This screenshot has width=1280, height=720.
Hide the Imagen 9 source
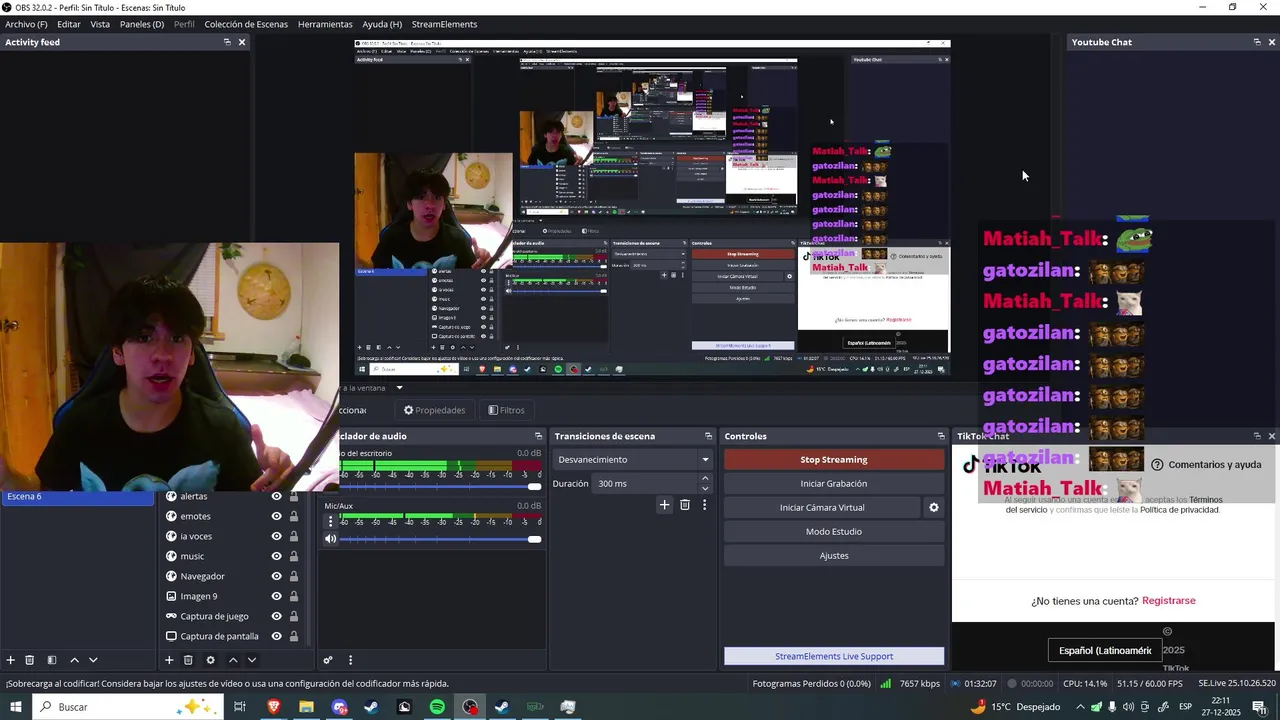[277, 596]
